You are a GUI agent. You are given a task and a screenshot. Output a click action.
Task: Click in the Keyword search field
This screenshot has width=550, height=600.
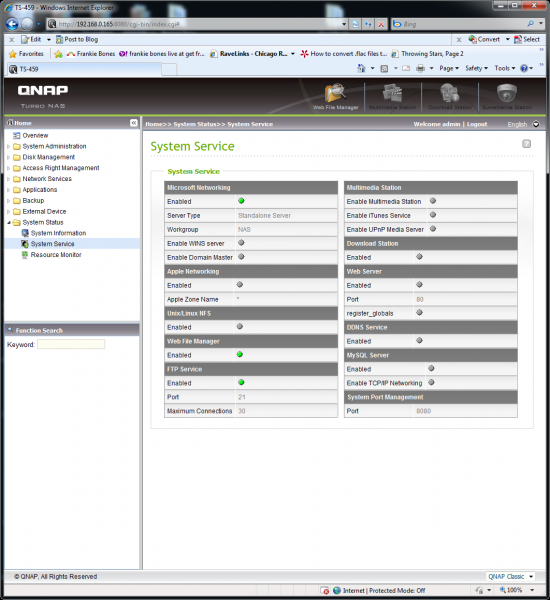(71, 344)
